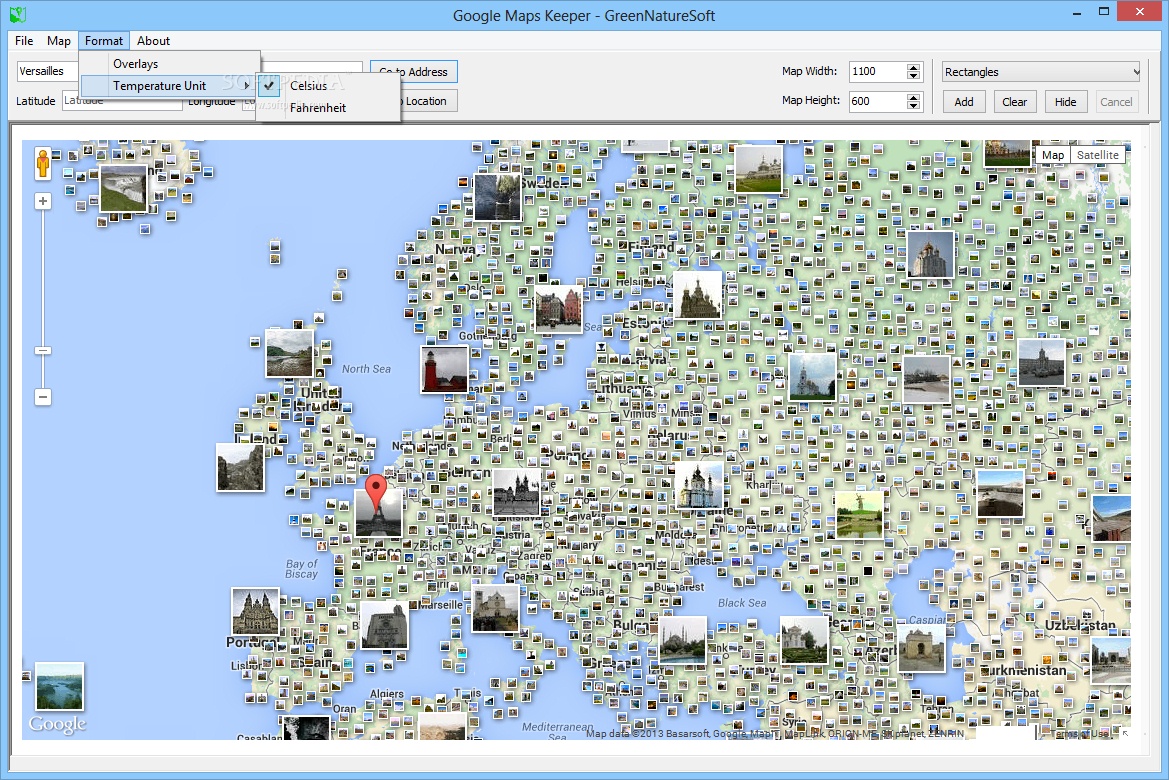Click the Google logo on map
1169x780 pixels.
coord(58,724)
